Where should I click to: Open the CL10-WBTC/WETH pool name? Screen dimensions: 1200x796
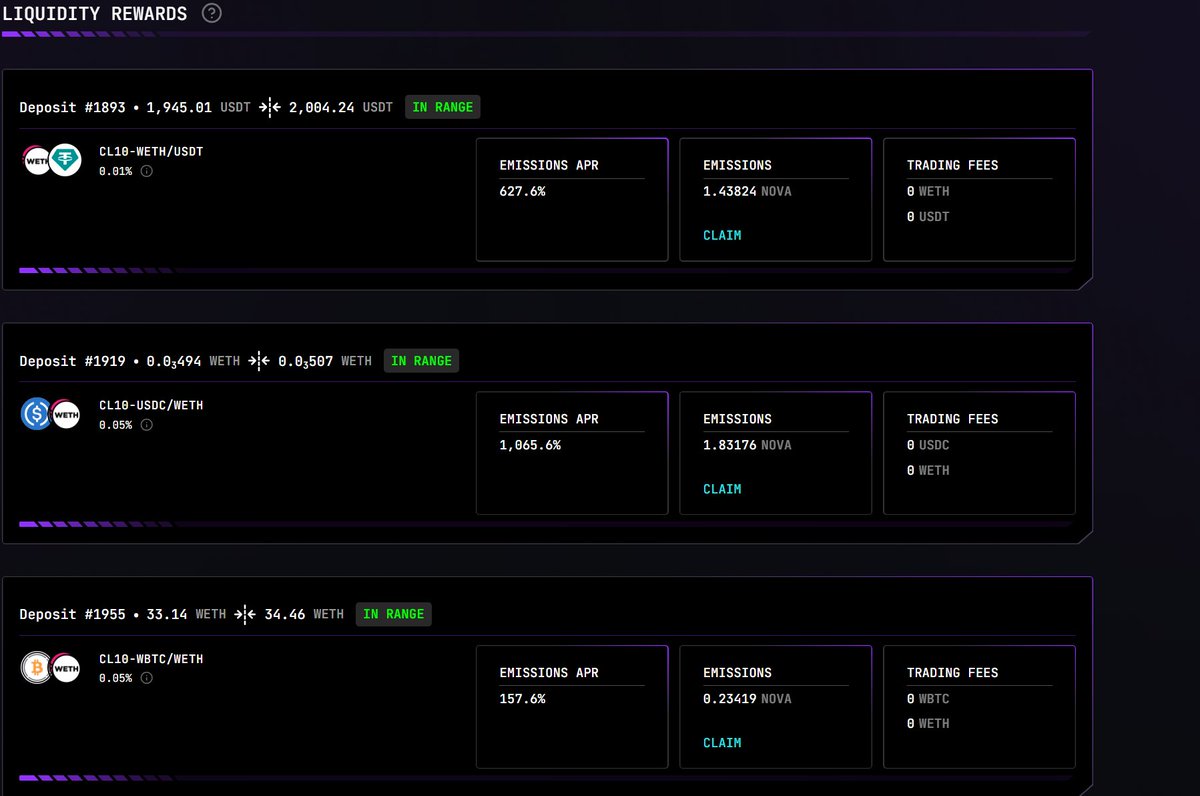coord(151,659)
